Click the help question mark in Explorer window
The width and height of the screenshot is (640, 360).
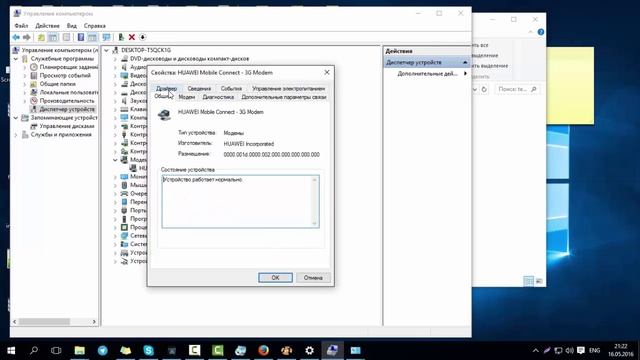(541, 32)
